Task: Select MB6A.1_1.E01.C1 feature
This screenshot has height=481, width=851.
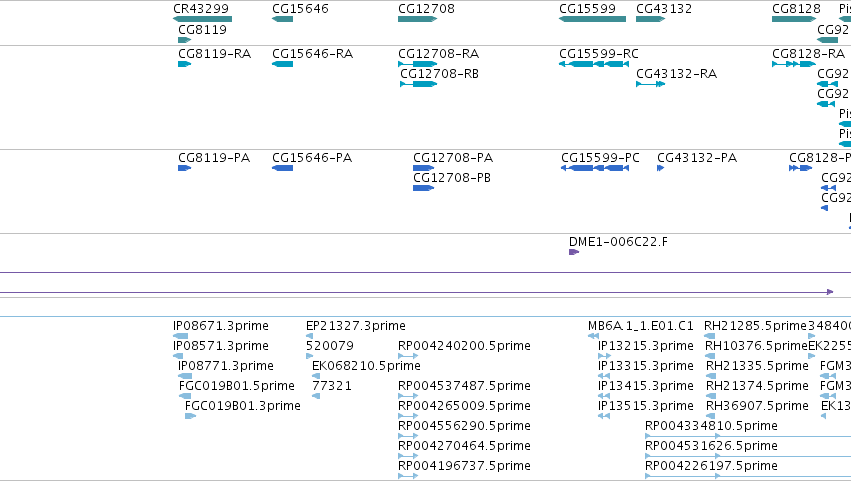Action: coord(593,336)
